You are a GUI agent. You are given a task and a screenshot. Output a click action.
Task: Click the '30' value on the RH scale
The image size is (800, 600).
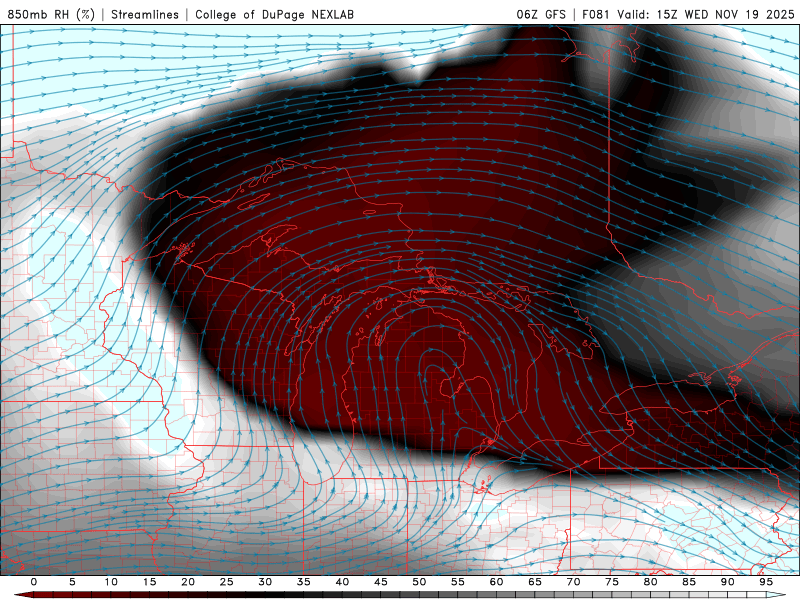point(265,582)
